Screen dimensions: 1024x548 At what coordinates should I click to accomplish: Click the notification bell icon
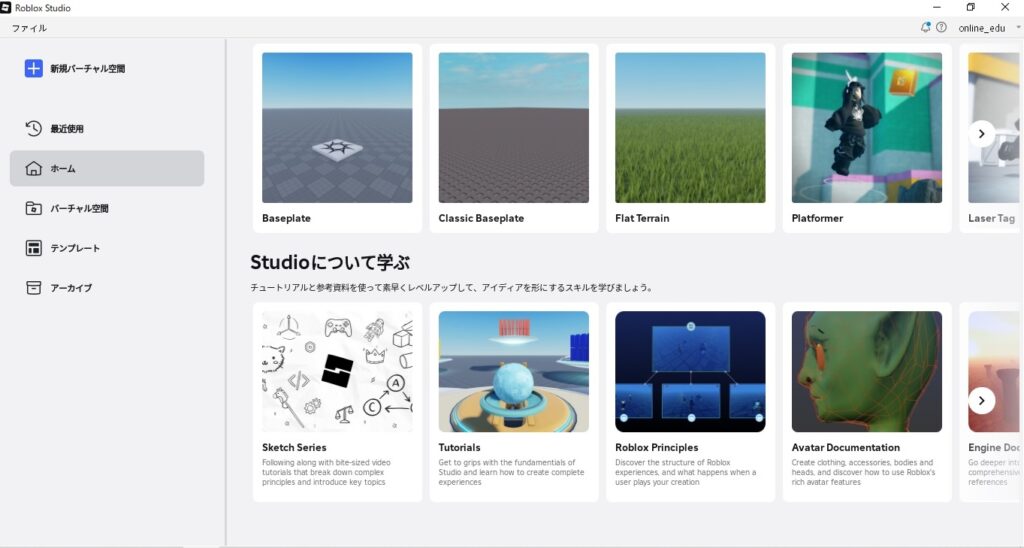coord(925,28)
